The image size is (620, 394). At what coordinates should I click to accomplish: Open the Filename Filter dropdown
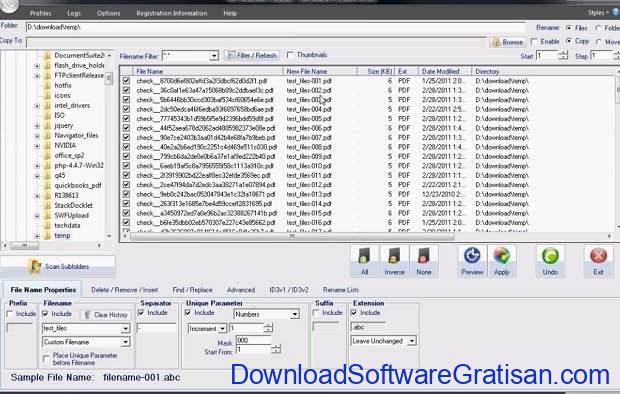pos(214,56)
